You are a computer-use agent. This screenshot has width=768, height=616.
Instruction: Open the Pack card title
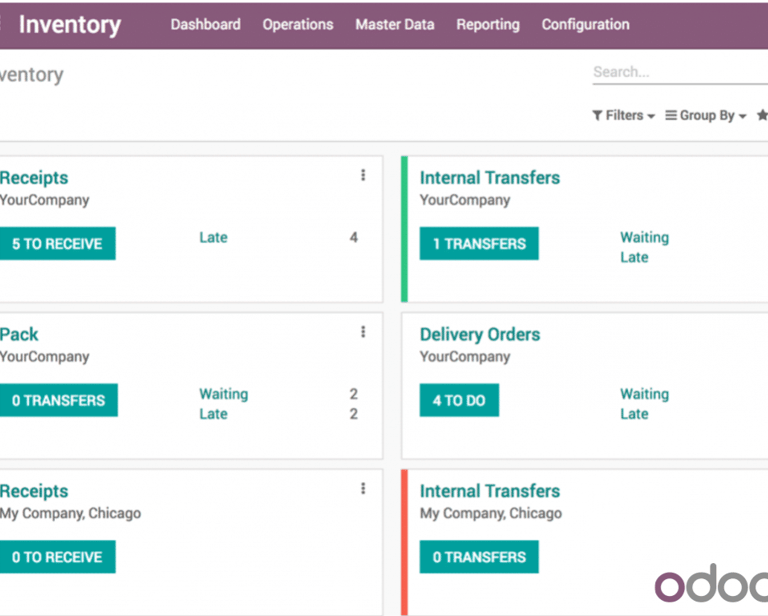[19, 334]
